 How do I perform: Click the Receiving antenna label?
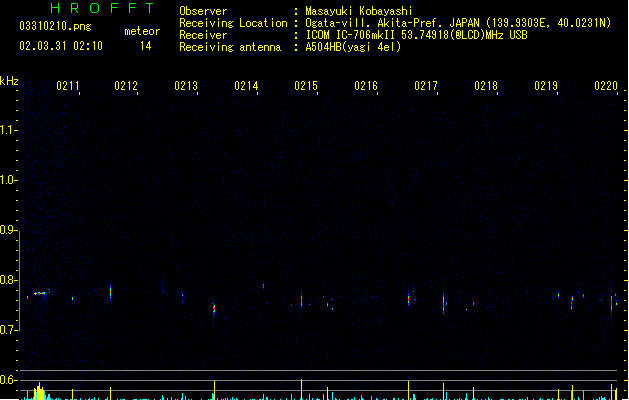click(x=230, y=47)
